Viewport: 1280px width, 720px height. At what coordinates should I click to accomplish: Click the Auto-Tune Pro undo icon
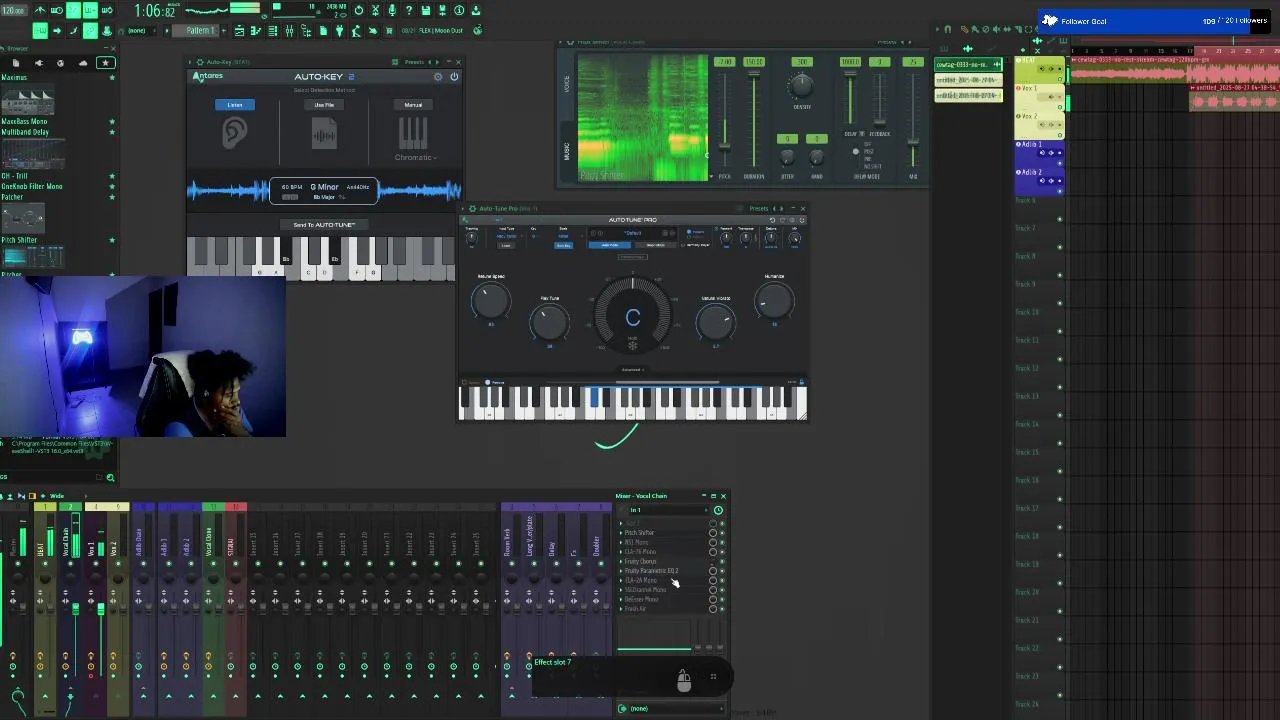(772, 220)
